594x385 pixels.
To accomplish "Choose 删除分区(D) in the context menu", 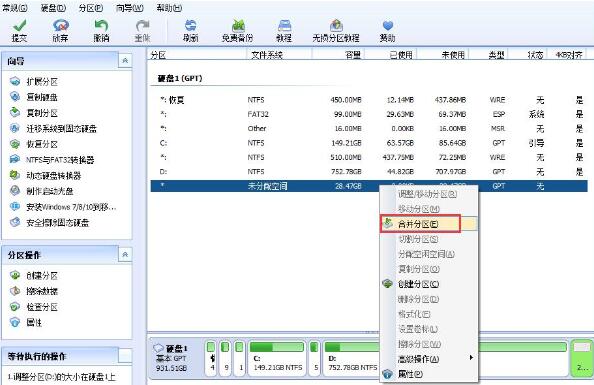I will pos(429,299).
